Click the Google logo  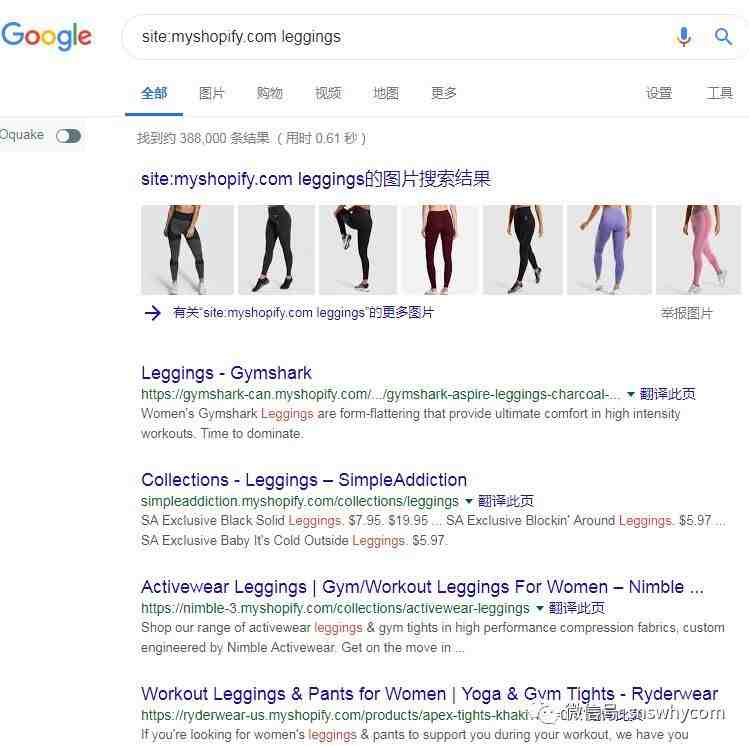pos(46,36)
